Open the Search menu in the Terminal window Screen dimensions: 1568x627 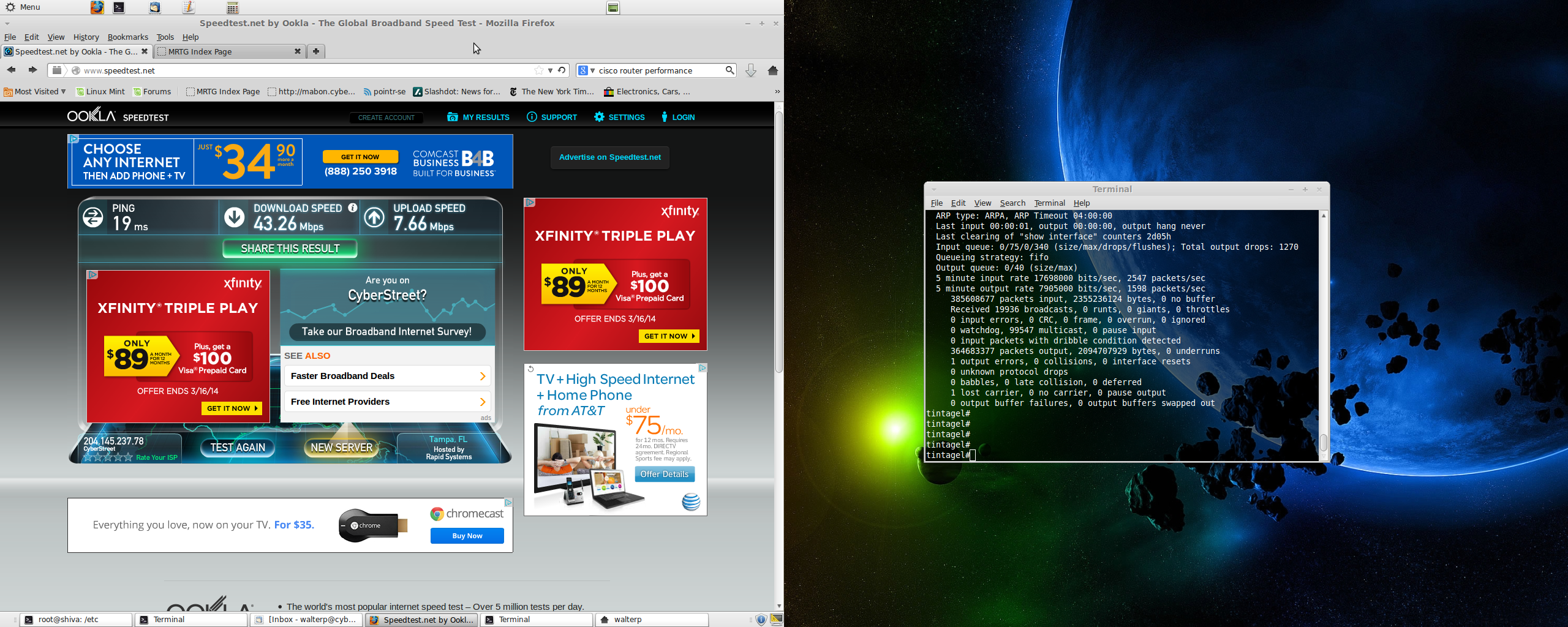tap(1012, 203)
